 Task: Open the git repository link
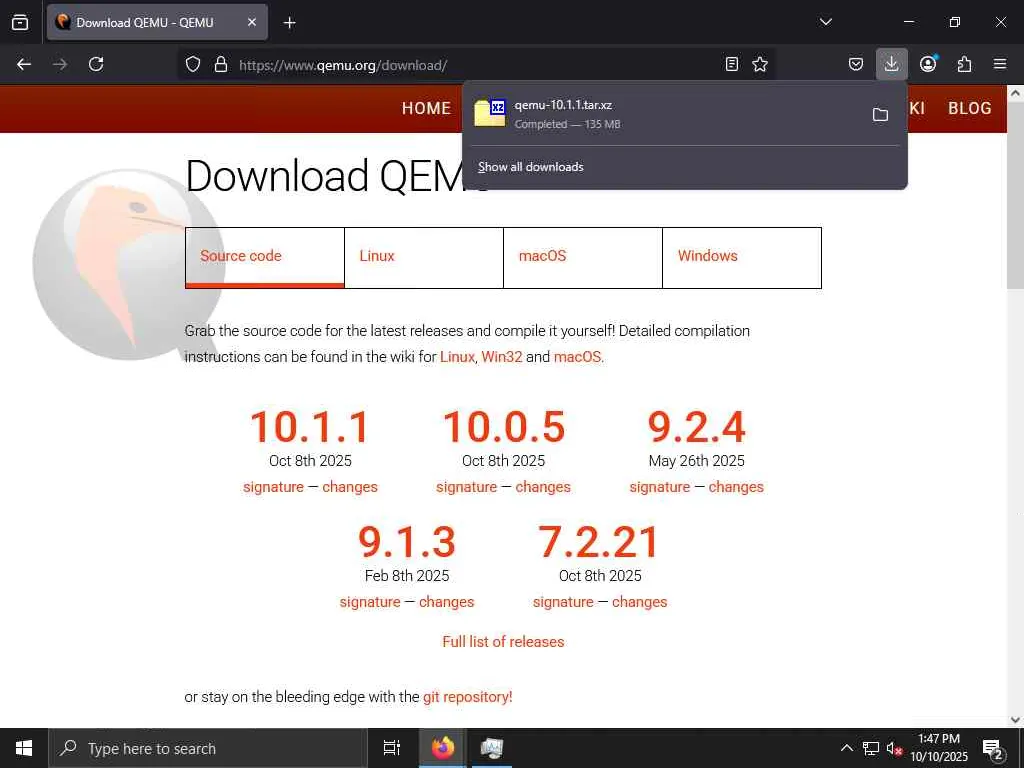(468, 697)
